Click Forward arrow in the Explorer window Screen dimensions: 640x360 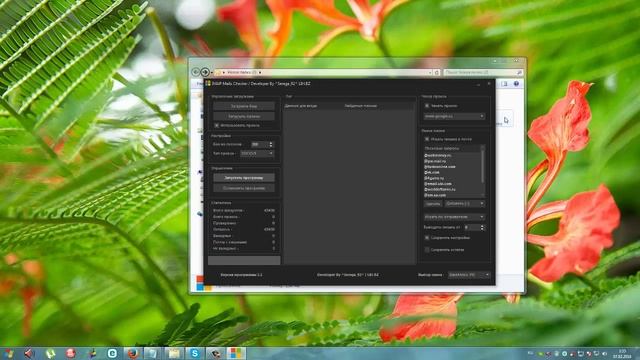(x=205, y=72)
